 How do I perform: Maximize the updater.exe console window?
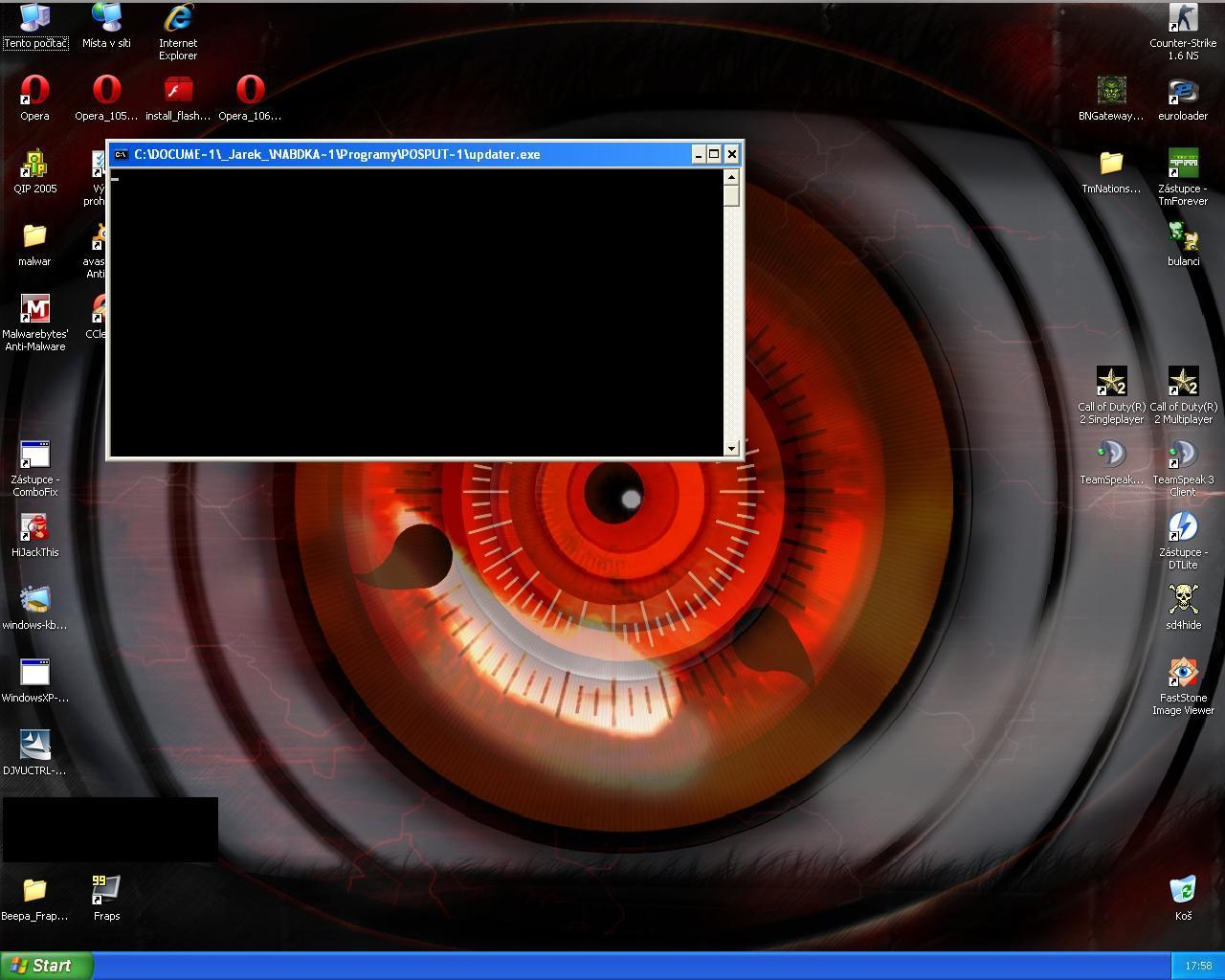pos(714,154)
